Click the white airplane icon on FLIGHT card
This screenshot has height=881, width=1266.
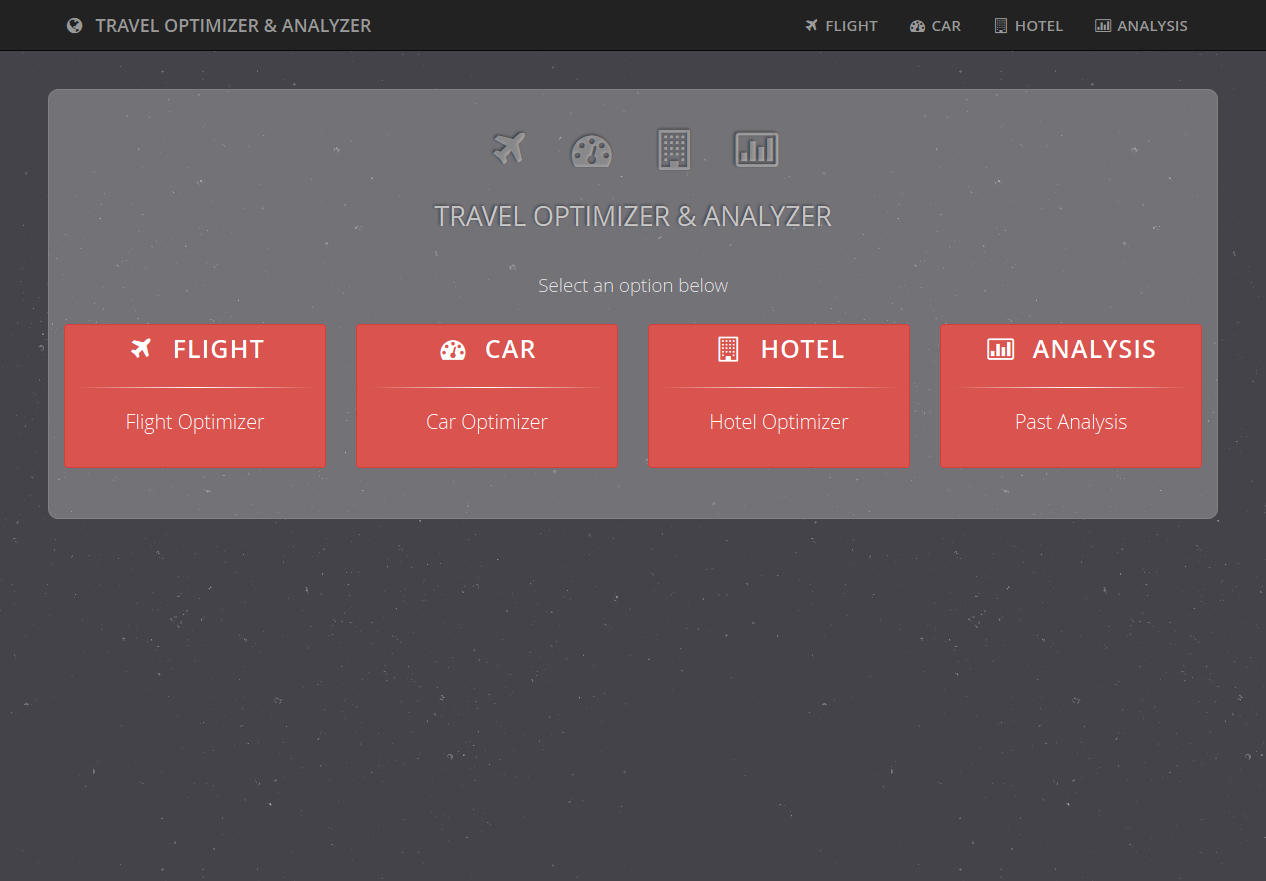141,349
